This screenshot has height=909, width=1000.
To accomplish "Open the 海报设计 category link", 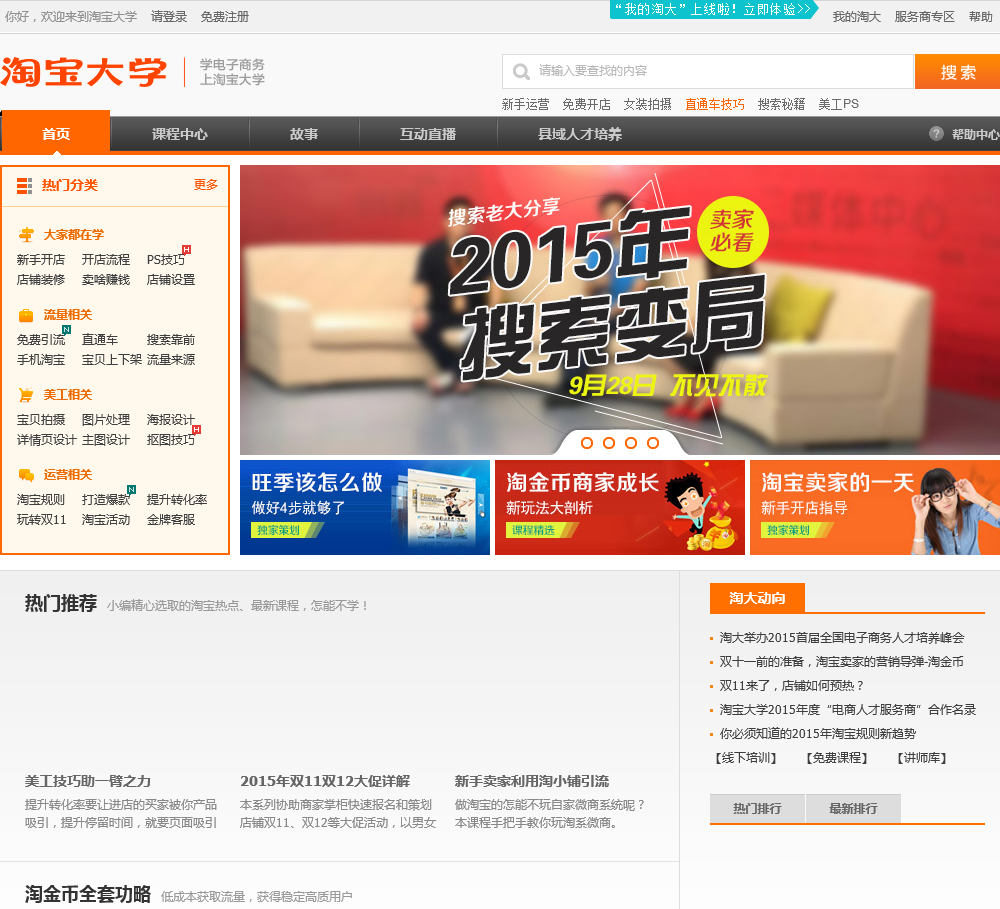I will pos(171,419).
